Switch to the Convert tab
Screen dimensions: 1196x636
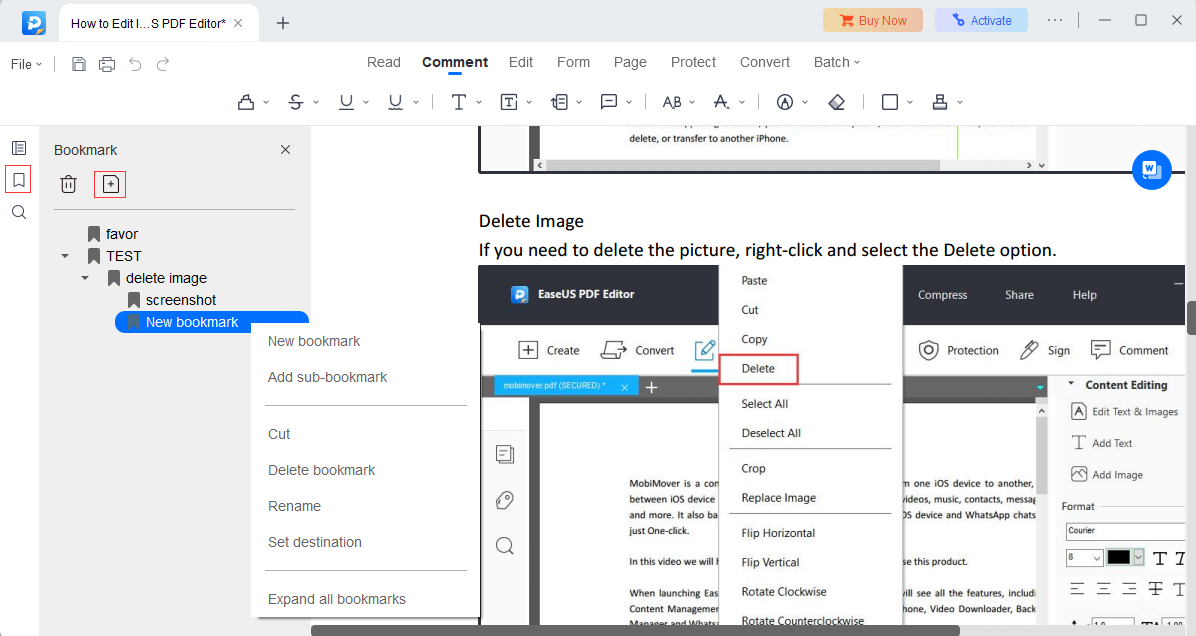click(x=765, y=63)
